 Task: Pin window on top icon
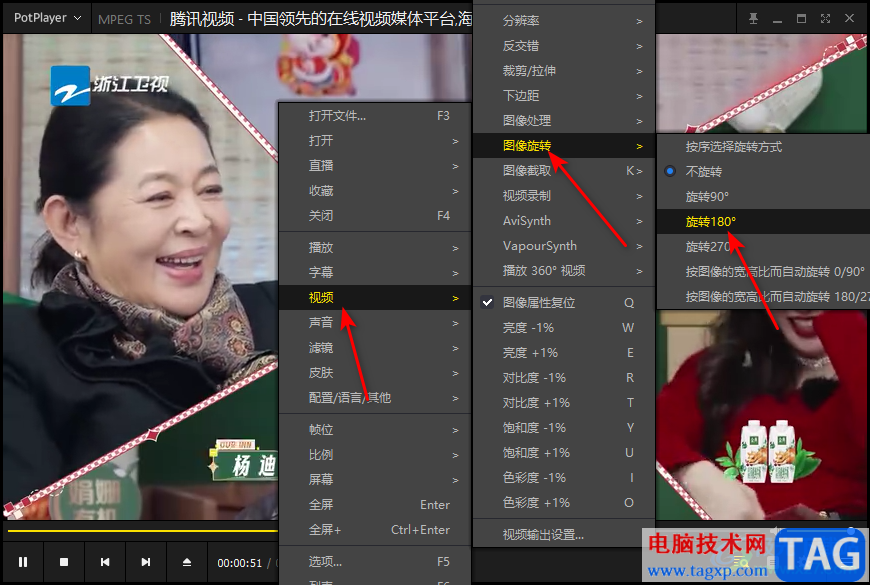753,18
